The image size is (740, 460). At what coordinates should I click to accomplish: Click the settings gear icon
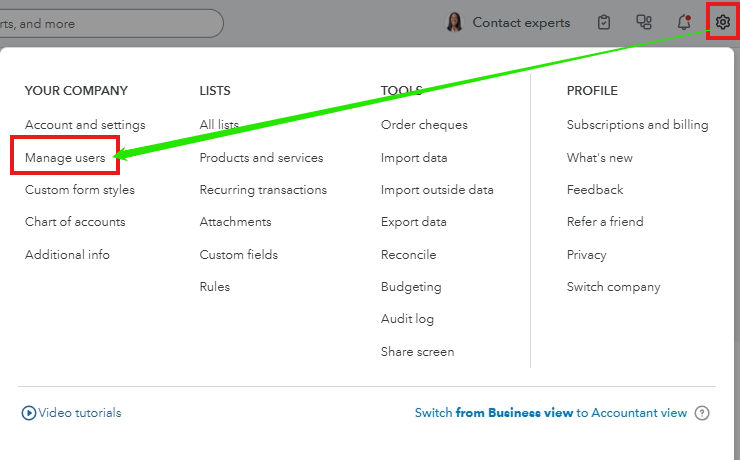pyautogui.click(x=723, y=22)
